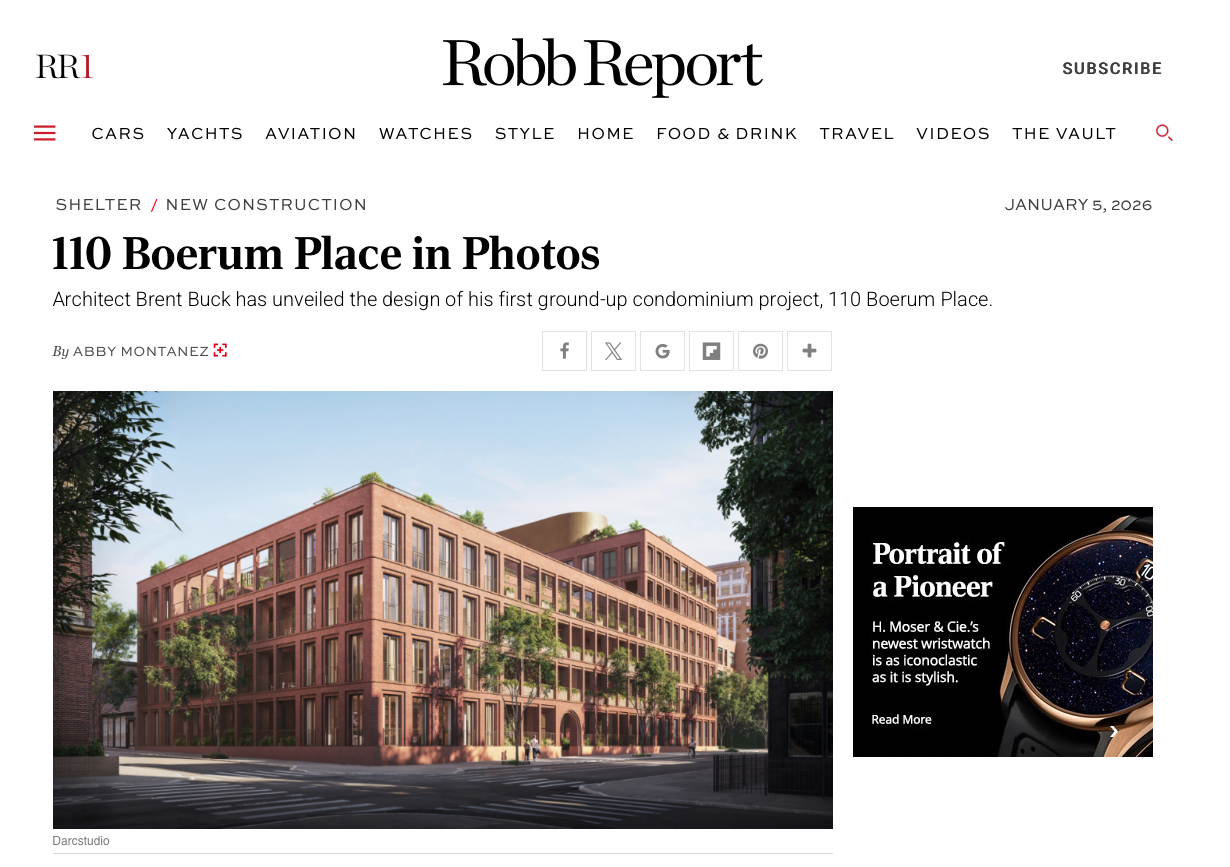
Task: Click the red icon beside author name
Action: [x=220, y=350]
